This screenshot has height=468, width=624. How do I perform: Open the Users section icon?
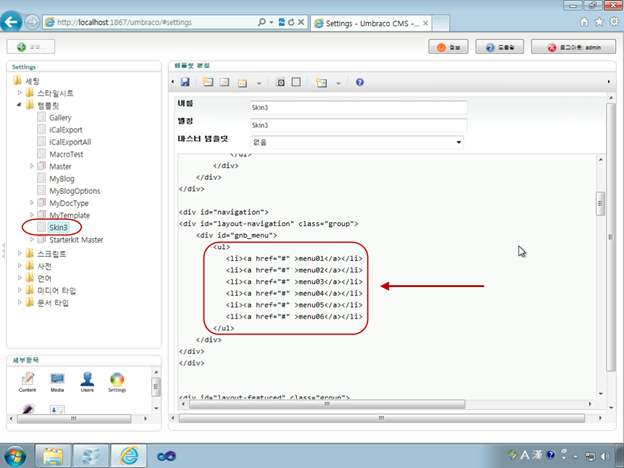point(87,382)
